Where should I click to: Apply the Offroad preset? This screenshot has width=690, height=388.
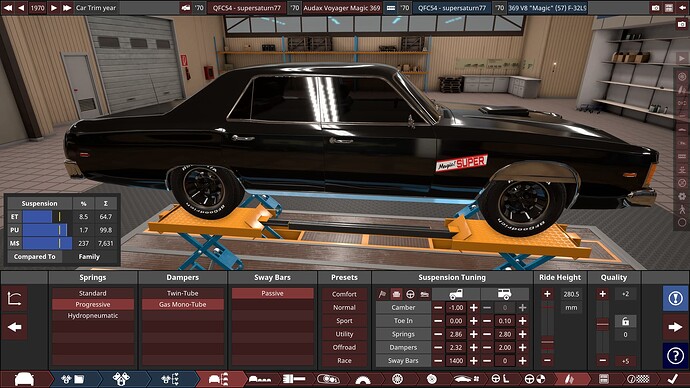pos(344,347)
